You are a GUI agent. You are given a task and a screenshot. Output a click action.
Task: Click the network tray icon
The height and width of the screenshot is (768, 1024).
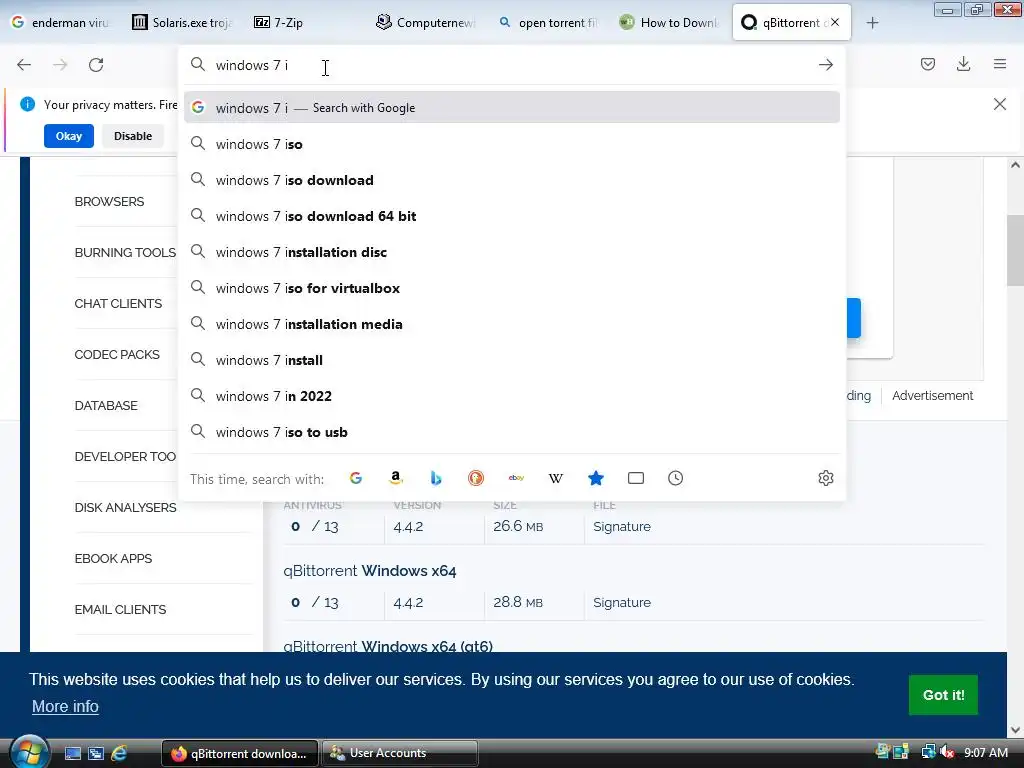(x=928, y=752)
